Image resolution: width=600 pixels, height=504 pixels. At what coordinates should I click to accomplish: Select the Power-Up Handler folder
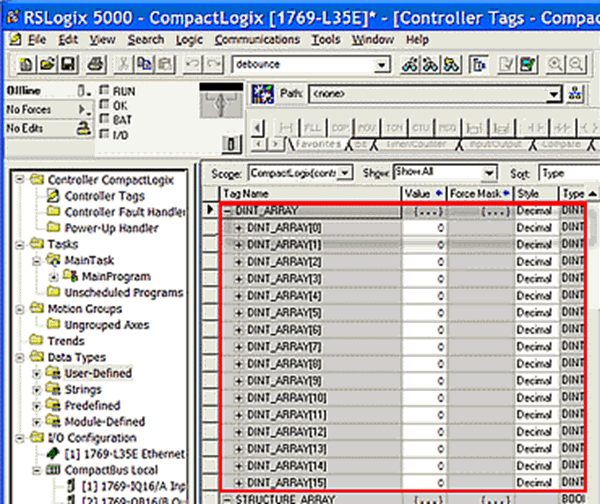[111, 228]
